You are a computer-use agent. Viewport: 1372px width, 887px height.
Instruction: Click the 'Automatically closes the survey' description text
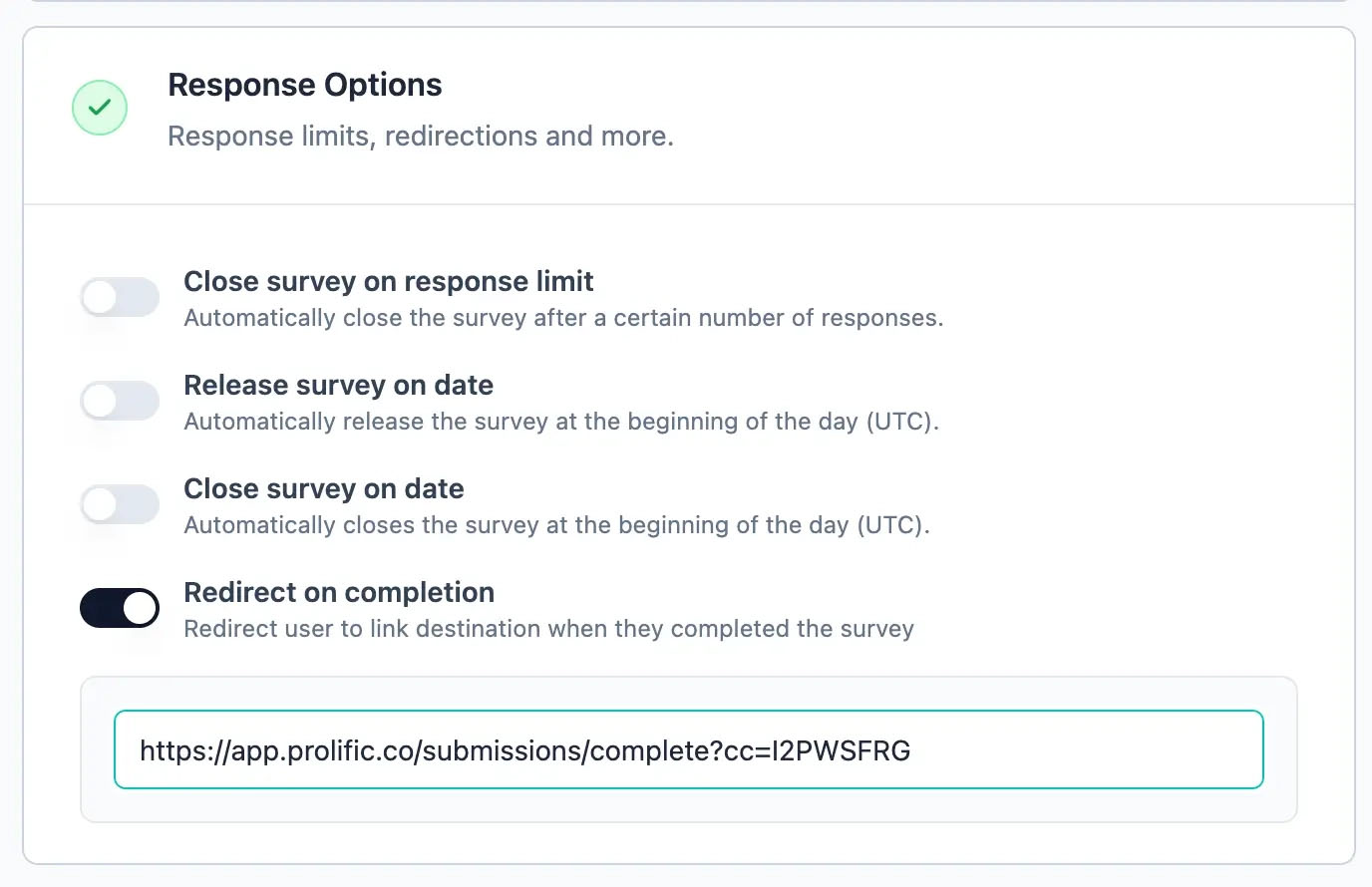point(556,526)
